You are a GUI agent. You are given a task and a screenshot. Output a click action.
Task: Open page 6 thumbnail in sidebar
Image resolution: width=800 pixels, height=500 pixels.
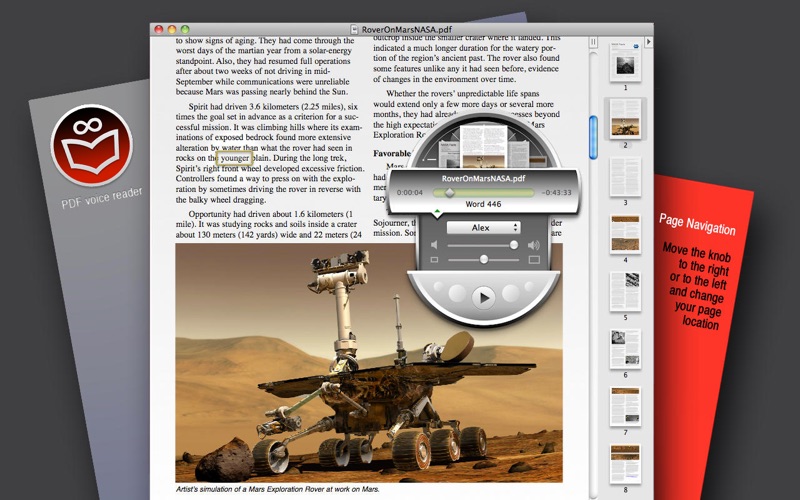[626, 349]
